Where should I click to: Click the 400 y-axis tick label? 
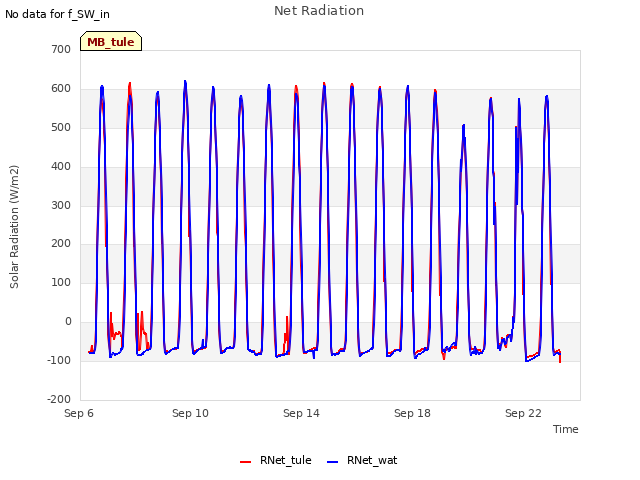point(61,167)
